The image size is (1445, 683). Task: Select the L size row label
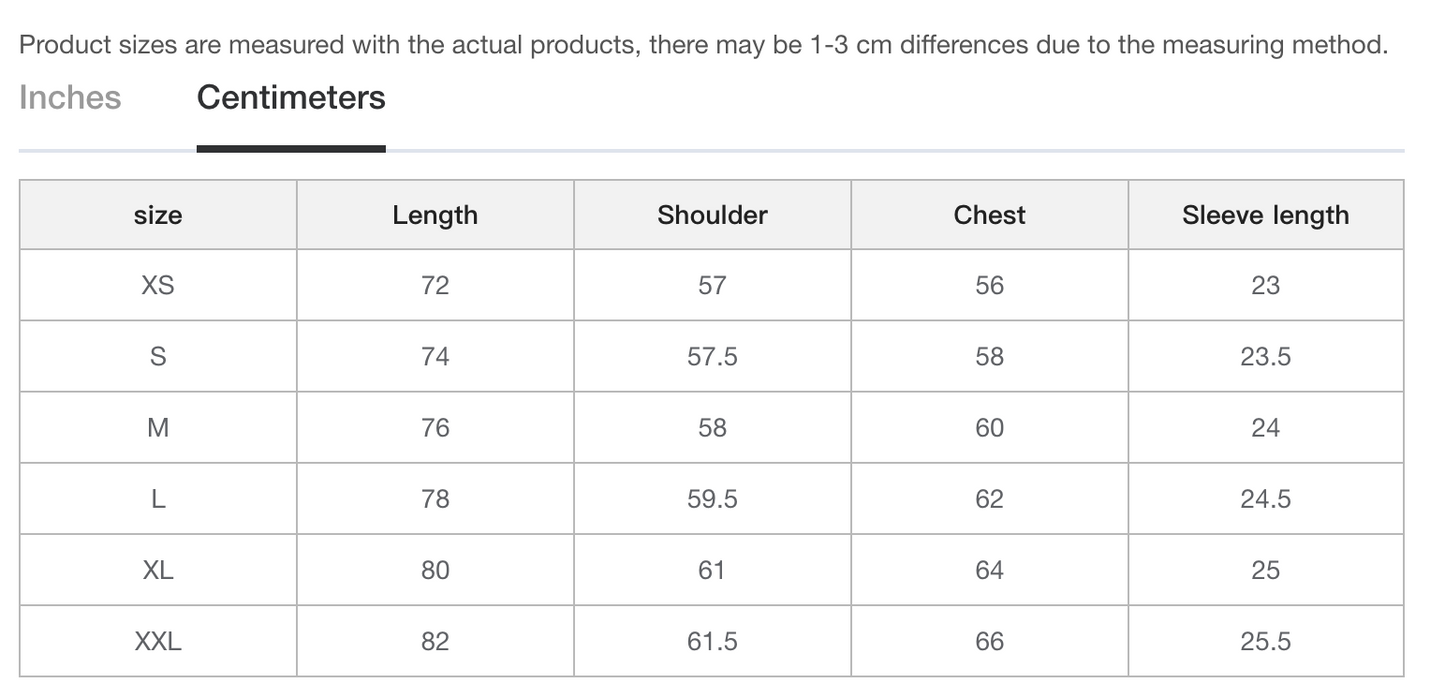coord(158,499)
